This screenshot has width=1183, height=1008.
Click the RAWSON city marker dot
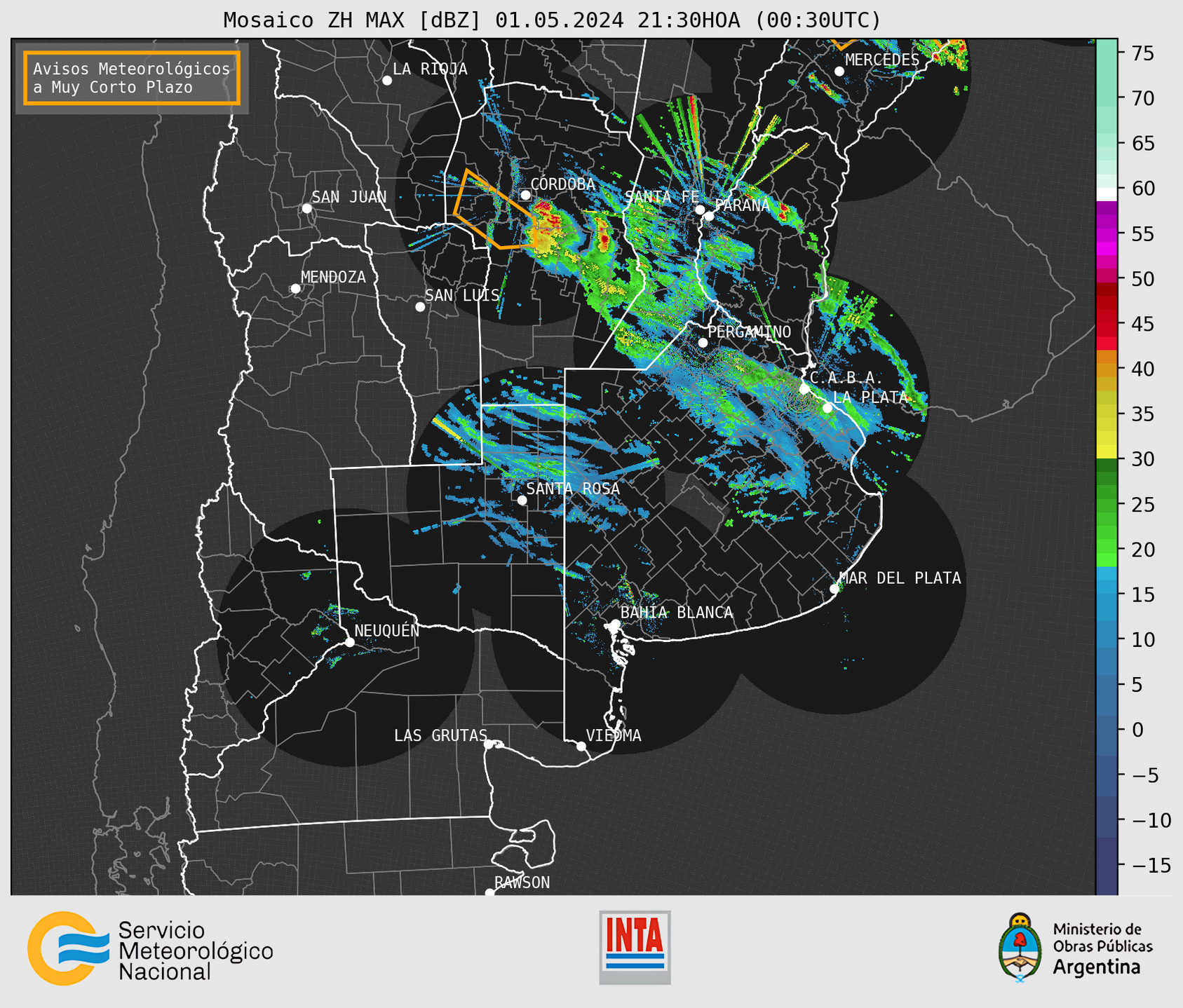pos(489,893)
